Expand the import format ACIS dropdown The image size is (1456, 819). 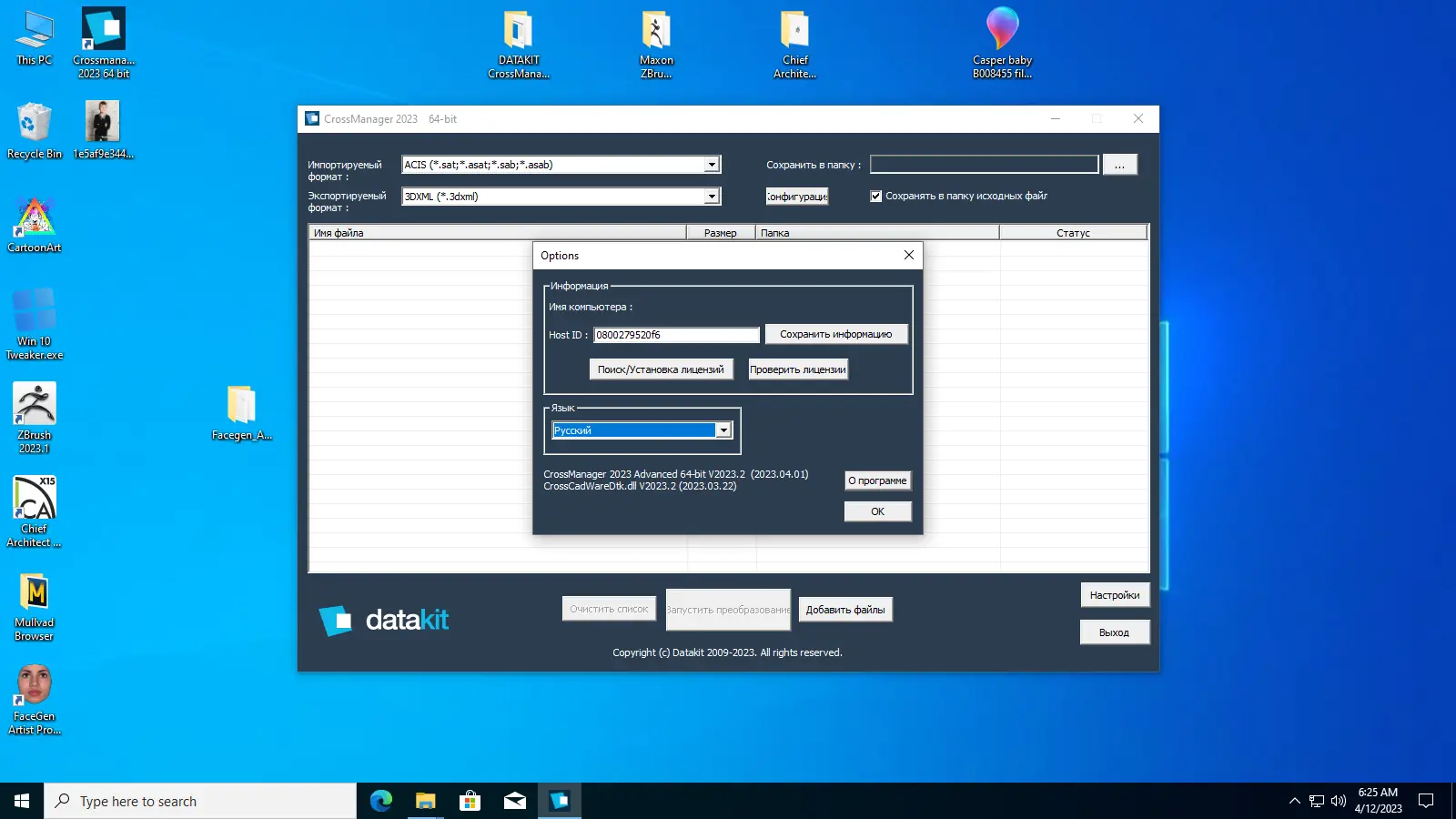[712, 165]
